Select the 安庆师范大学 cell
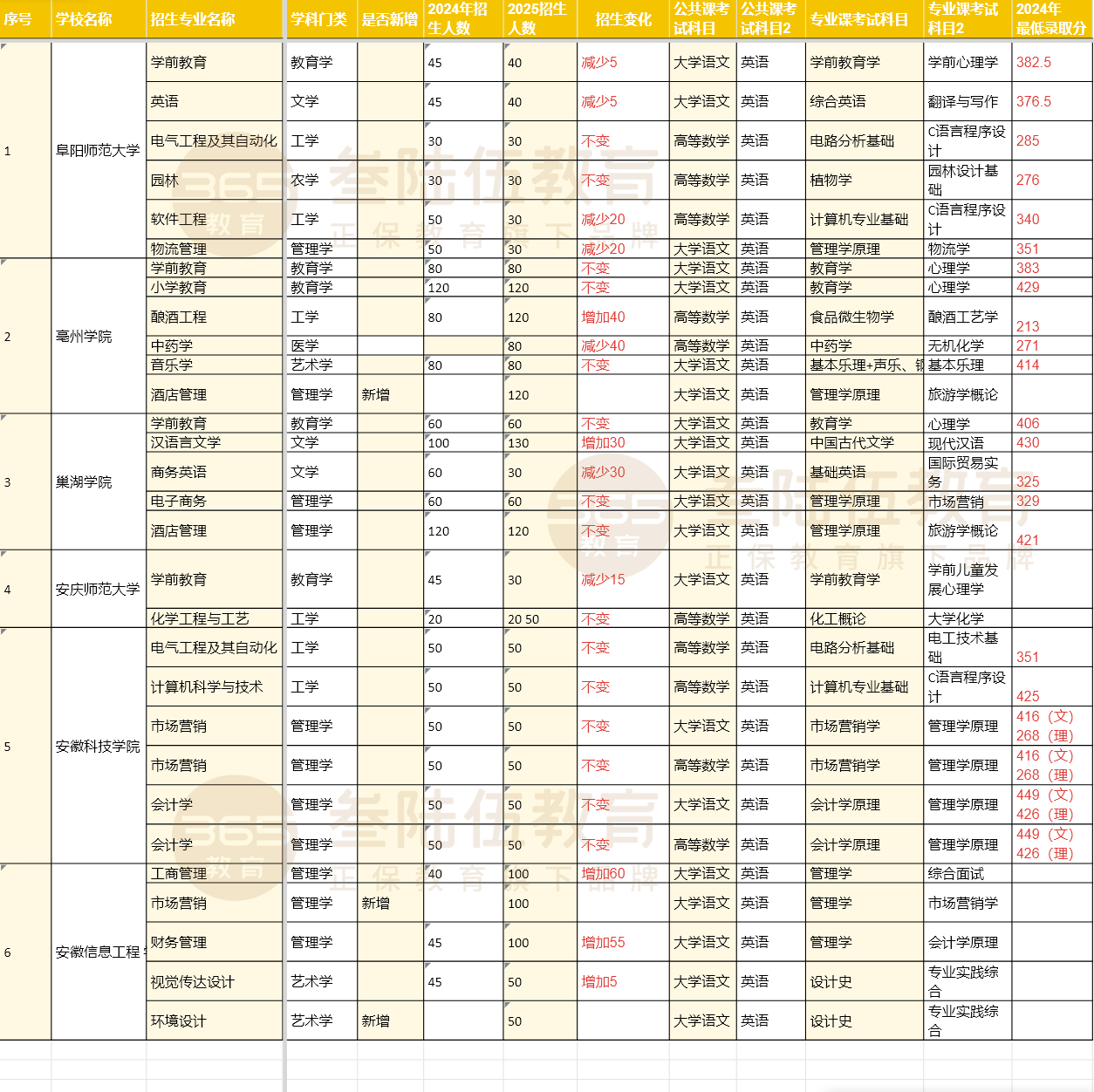The width and height of the screenshot is (1094, 1092). pos(98,589)
